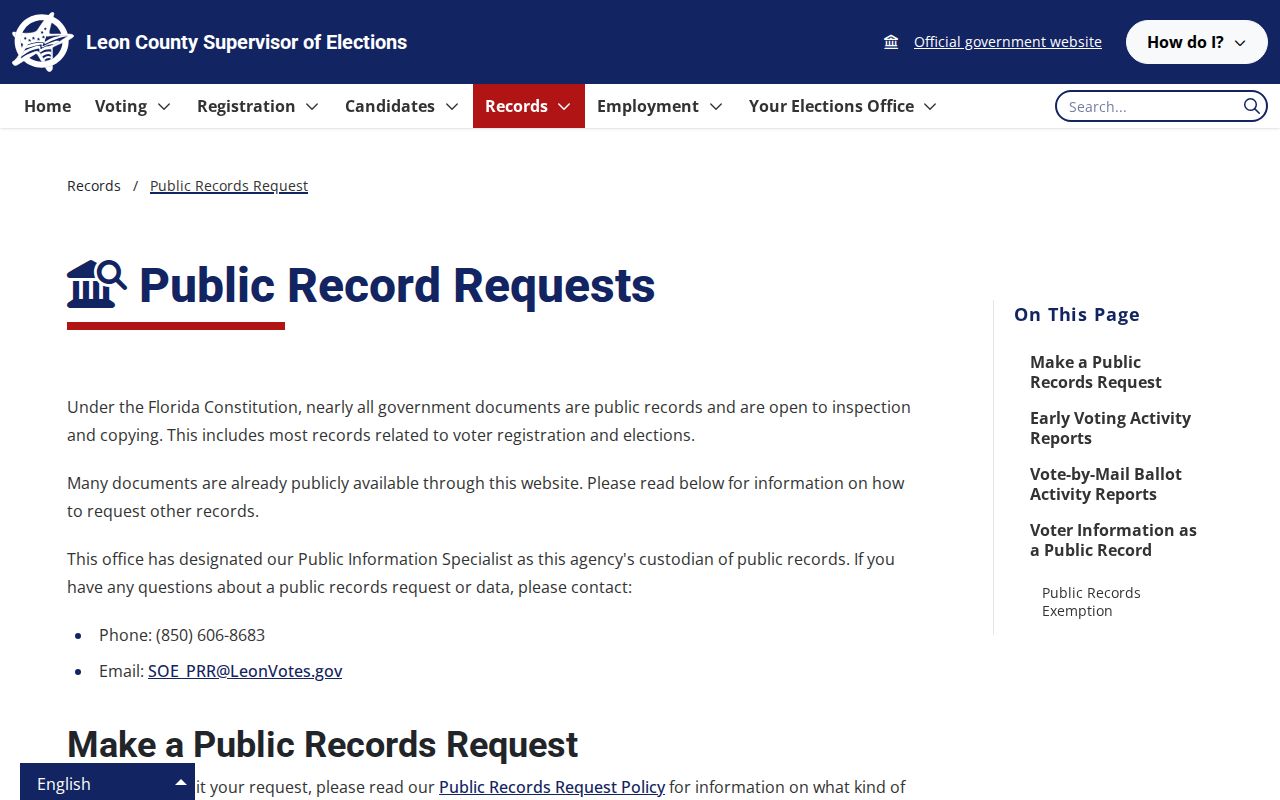The width and height of the screenshot is (1280, 800).
Task: Click the government building icon in header
Action: click(891, 42)
